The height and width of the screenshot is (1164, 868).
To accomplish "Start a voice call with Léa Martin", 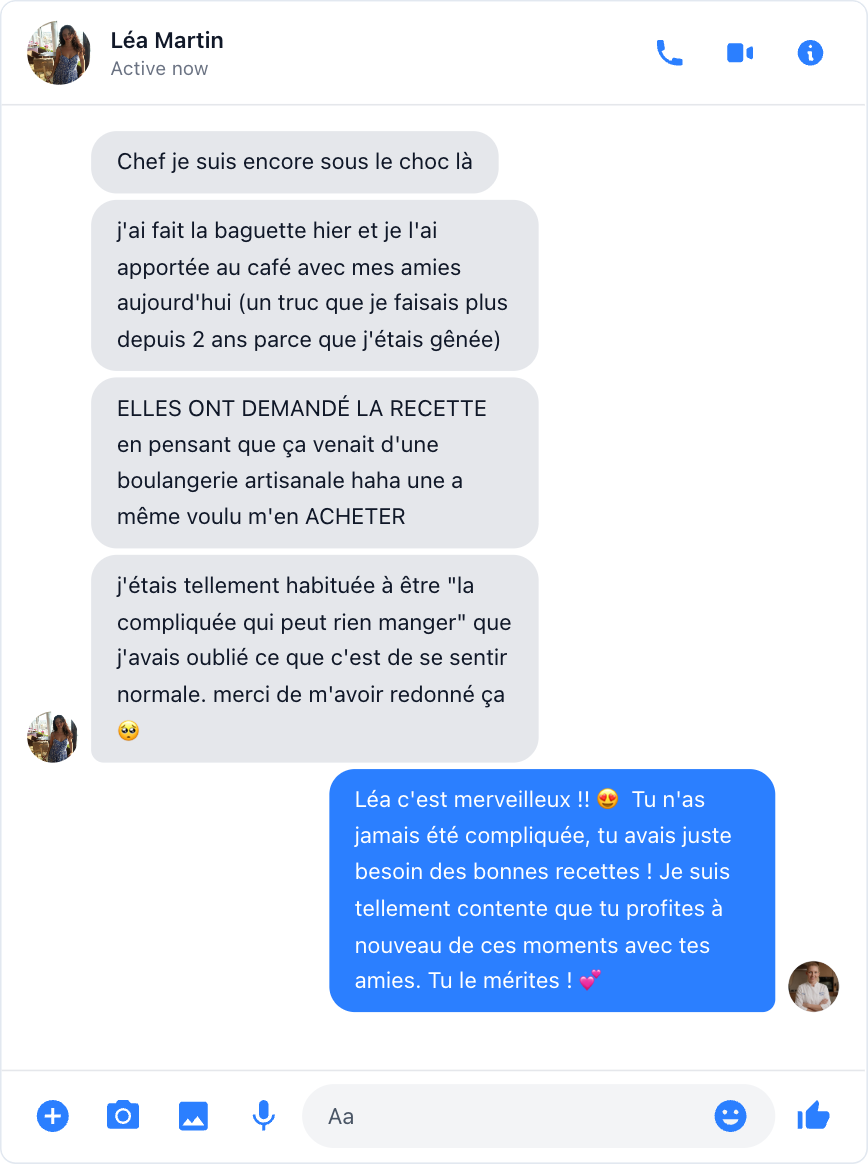I will (x=669, y=53).
